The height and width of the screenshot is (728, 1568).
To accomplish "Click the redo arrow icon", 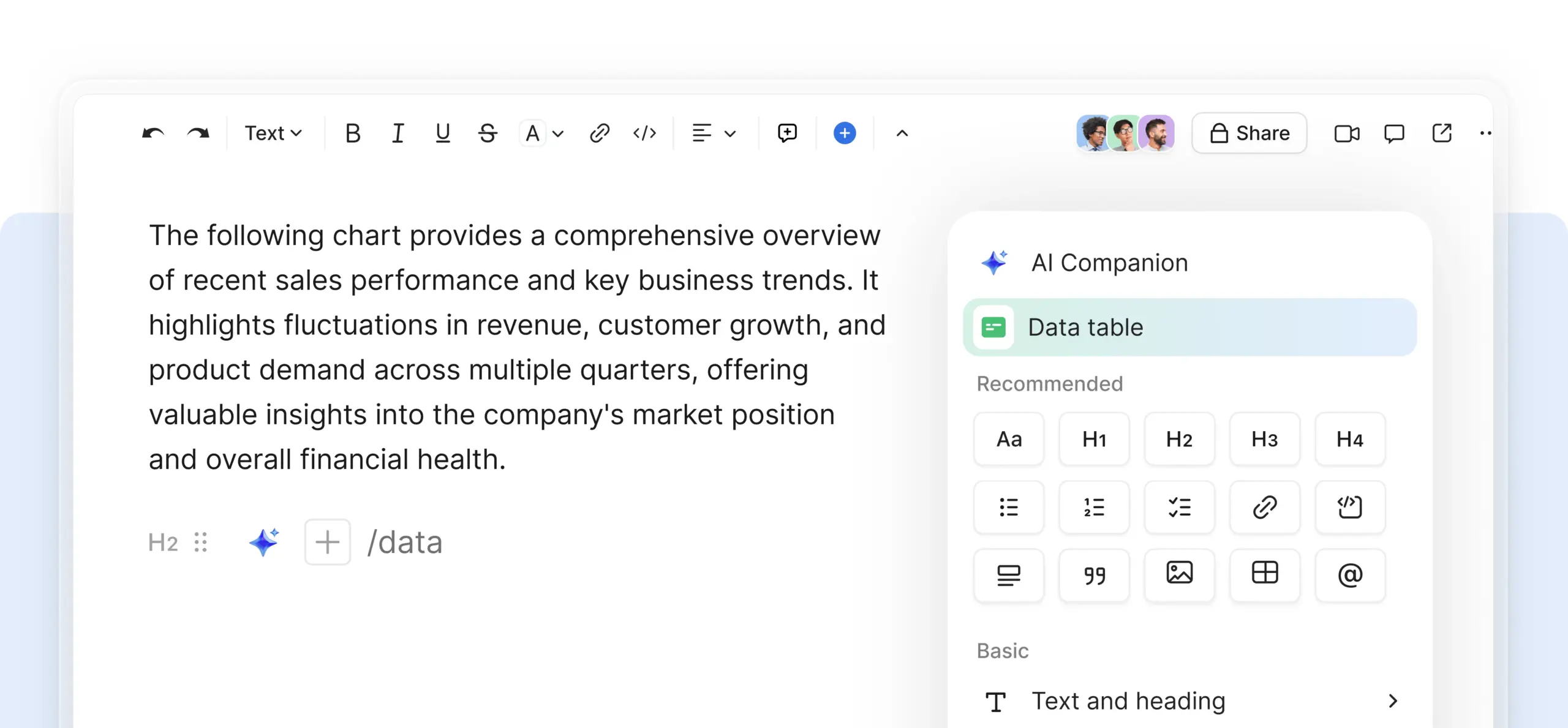I will (x=198, y=133).
